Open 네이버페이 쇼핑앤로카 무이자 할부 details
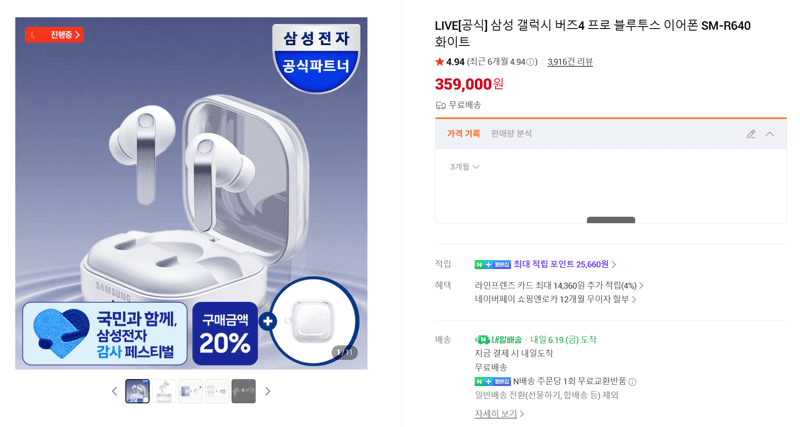Image resolution: width=800 pixels, height=427 pixels. click(x=556, y=299)
